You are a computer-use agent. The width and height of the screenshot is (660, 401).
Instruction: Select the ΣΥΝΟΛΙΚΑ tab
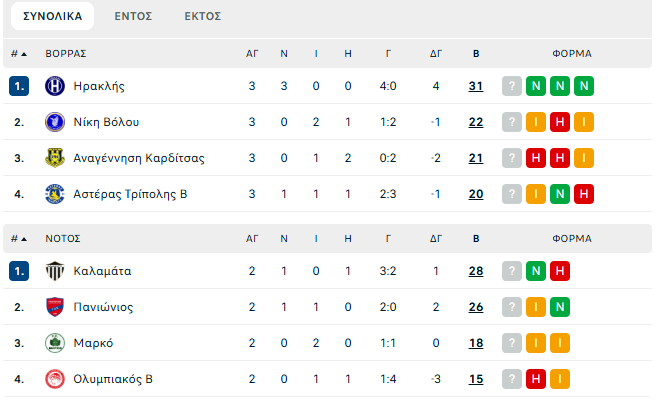52,16
